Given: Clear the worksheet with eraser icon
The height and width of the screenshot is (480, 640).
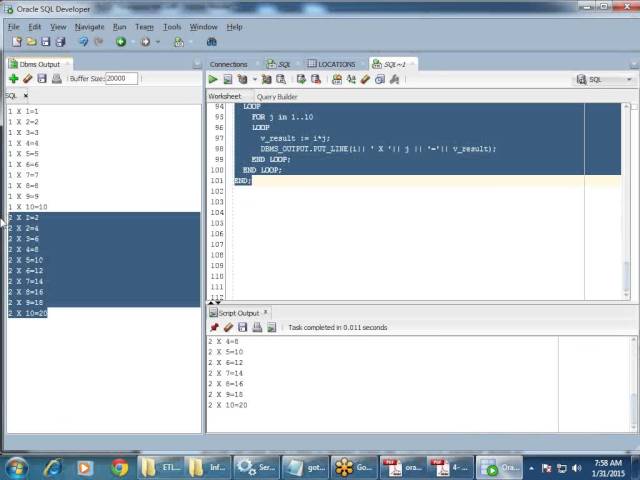Looking at the screenshot, I should (365, 80).
